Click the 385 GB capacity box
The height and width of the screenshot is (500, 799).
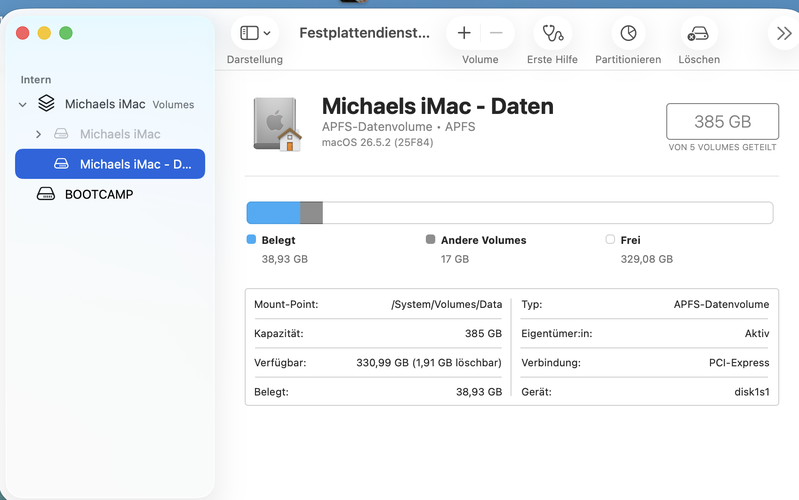click(722, 121)
